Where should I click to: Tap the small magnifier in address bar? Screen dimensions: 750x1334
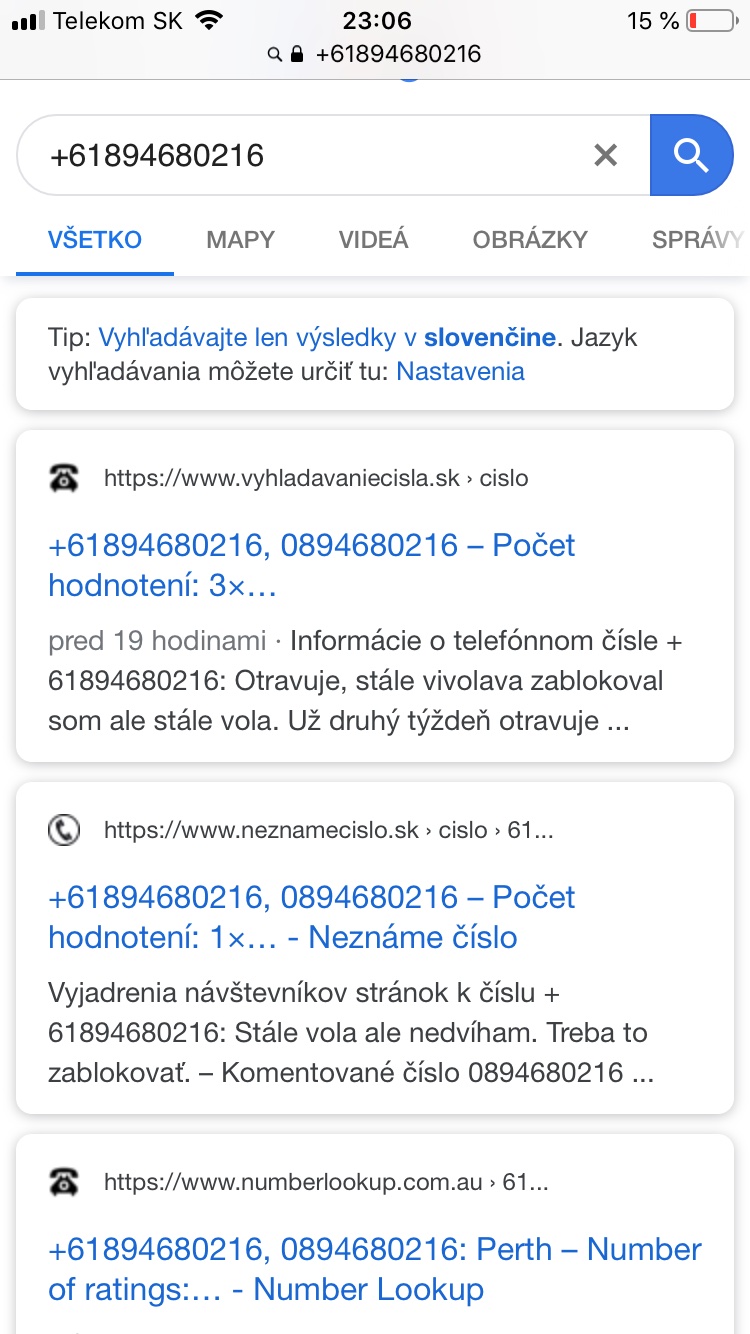point(275,54)
